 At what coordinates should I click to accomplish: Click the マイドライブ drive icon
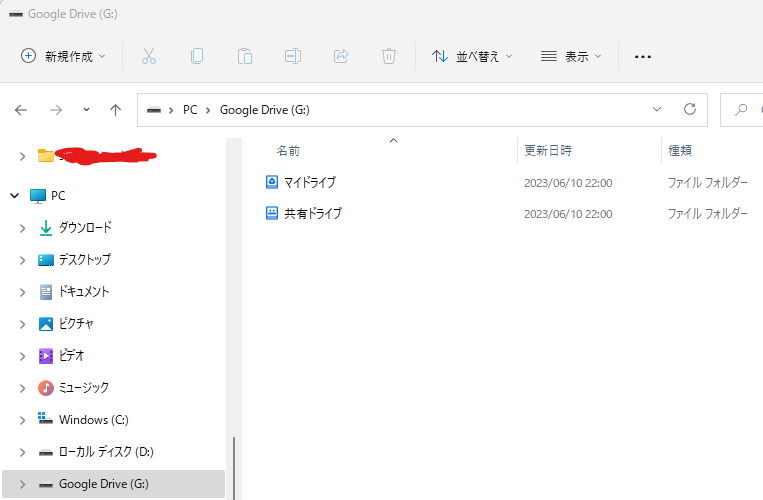[272, 182]
